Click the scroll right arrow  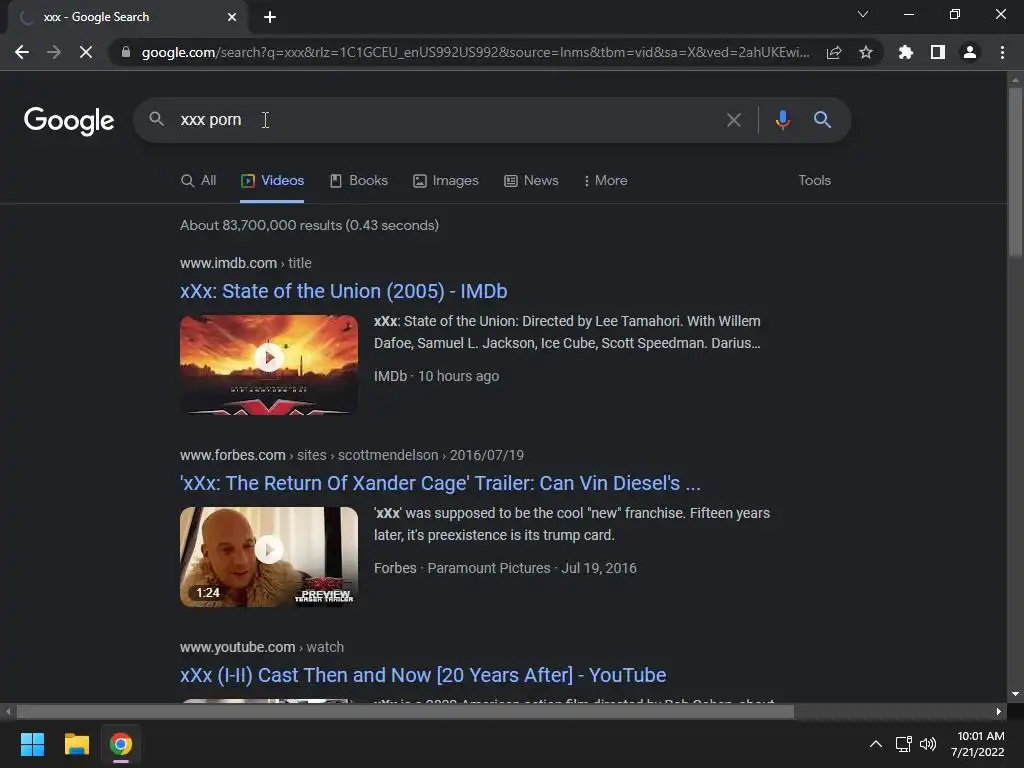click(x=999, y=711)
